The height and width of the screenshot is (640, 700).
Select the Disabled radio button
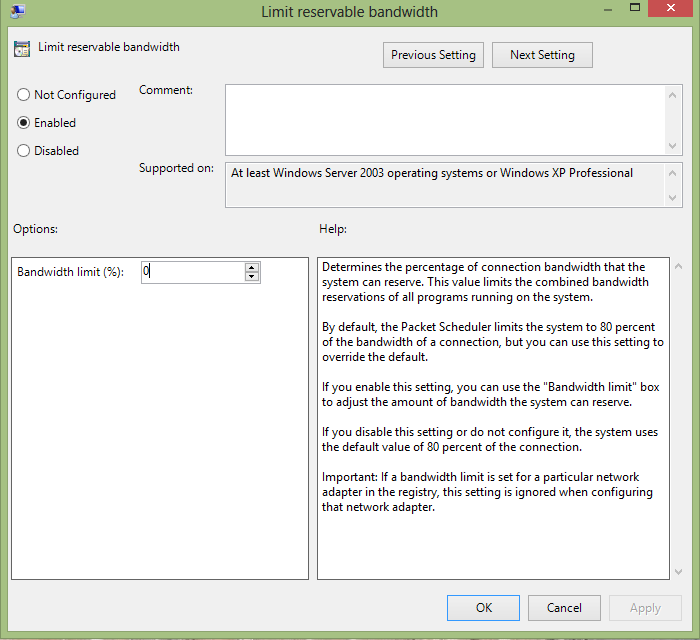coord(23,151)
